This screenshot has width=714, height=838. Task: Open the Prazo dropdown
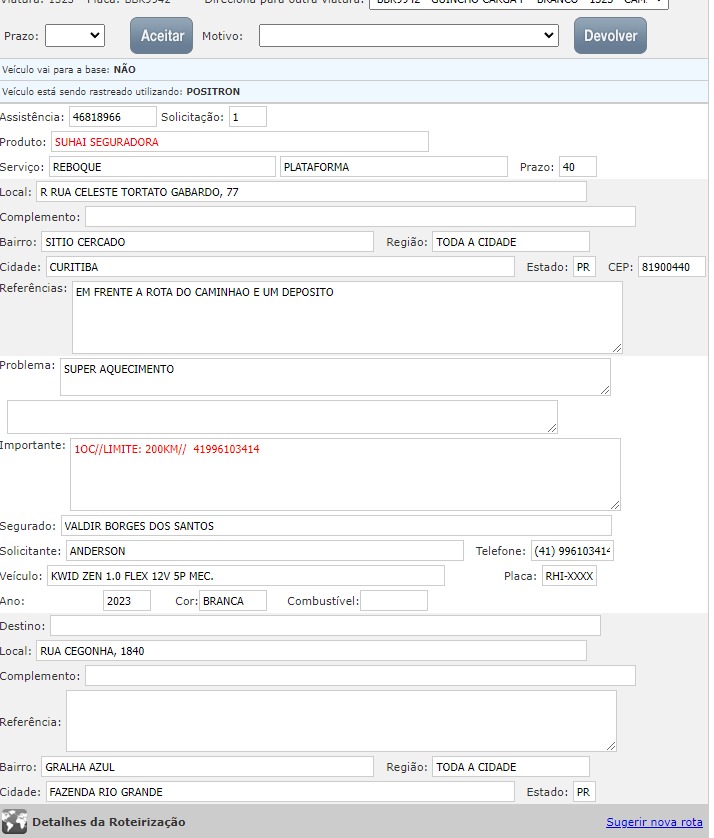[x=75, y=36]
